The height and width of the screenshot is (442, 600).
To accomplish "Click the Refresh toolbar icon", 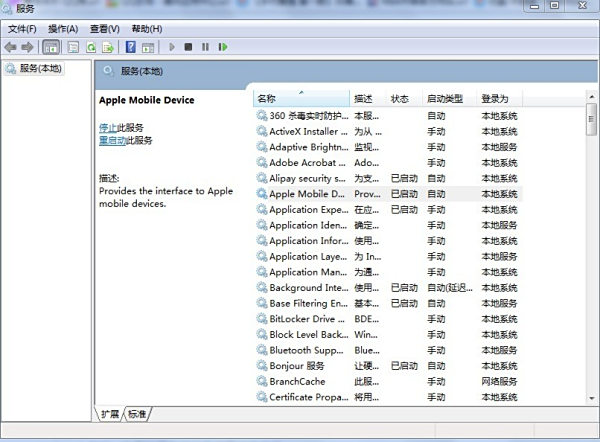I will point(91,47).
